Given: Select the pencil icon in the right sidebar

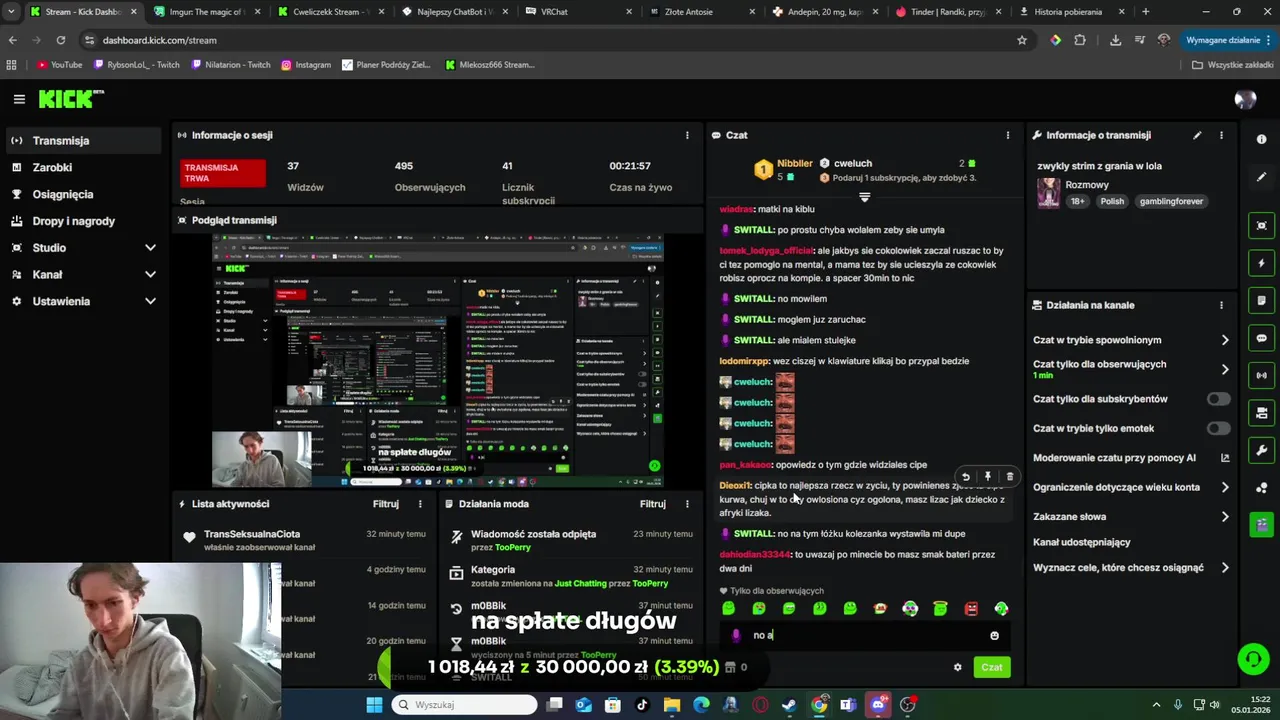Looking at the screenshot, I should 1261,177.
